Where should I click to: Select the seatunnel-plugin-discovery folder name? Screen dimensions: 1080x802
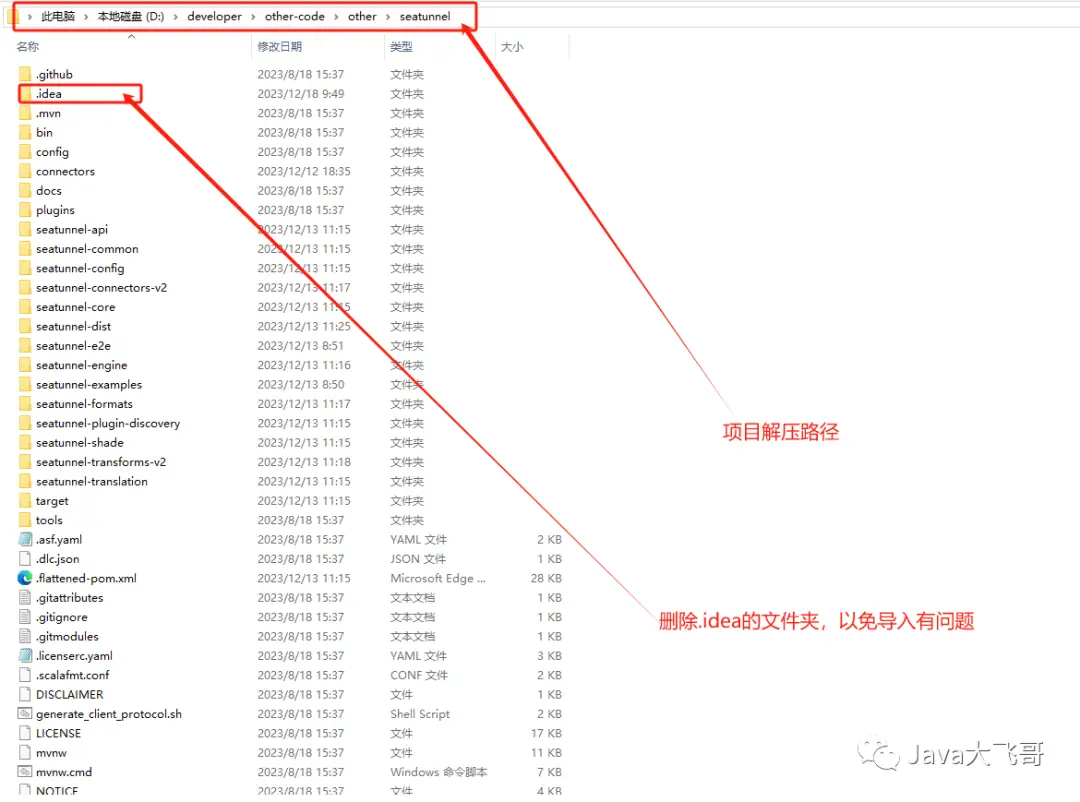[108, 423]
